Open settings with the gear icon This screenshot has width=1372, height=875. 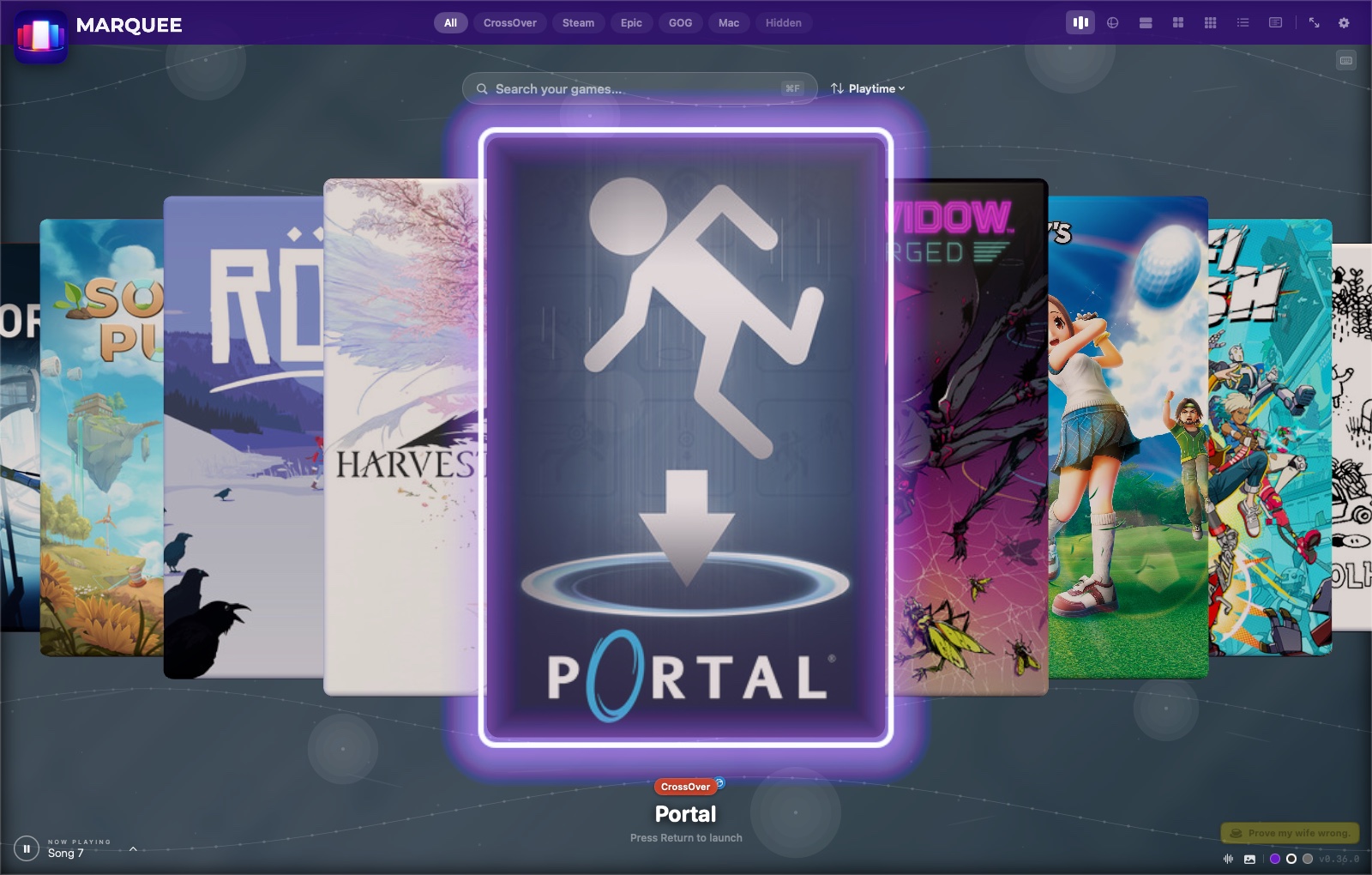(x=1345, y=23)
